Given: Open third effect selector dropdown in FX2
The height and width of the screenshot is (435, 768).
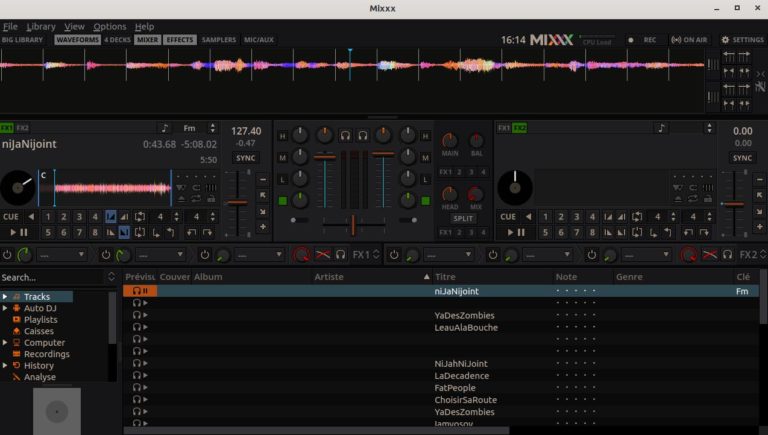Looking at the screenshot, I should (x=646, y=255).
